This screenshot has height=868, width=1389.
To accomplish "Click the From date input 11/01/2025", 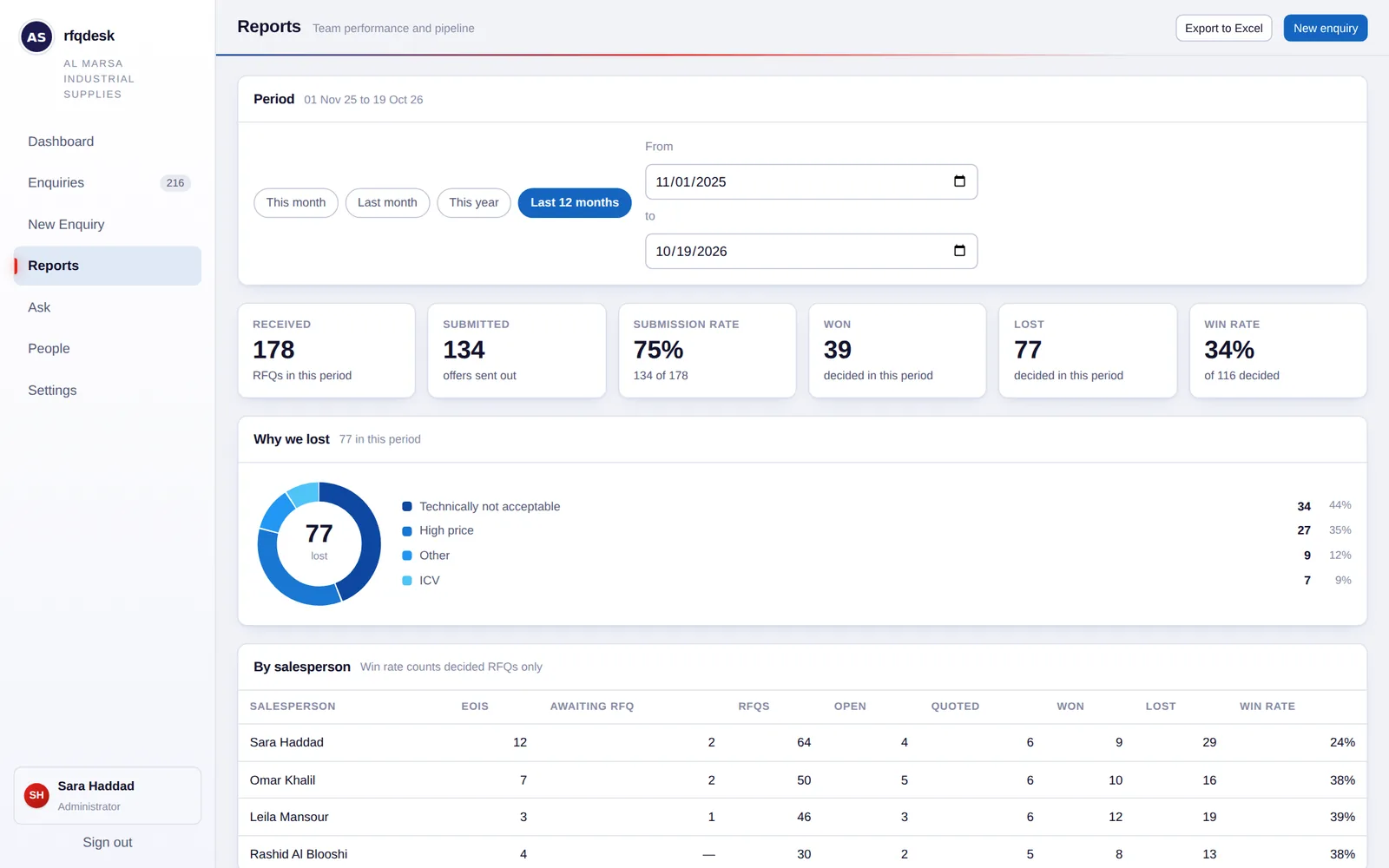I will click(811, 181).
